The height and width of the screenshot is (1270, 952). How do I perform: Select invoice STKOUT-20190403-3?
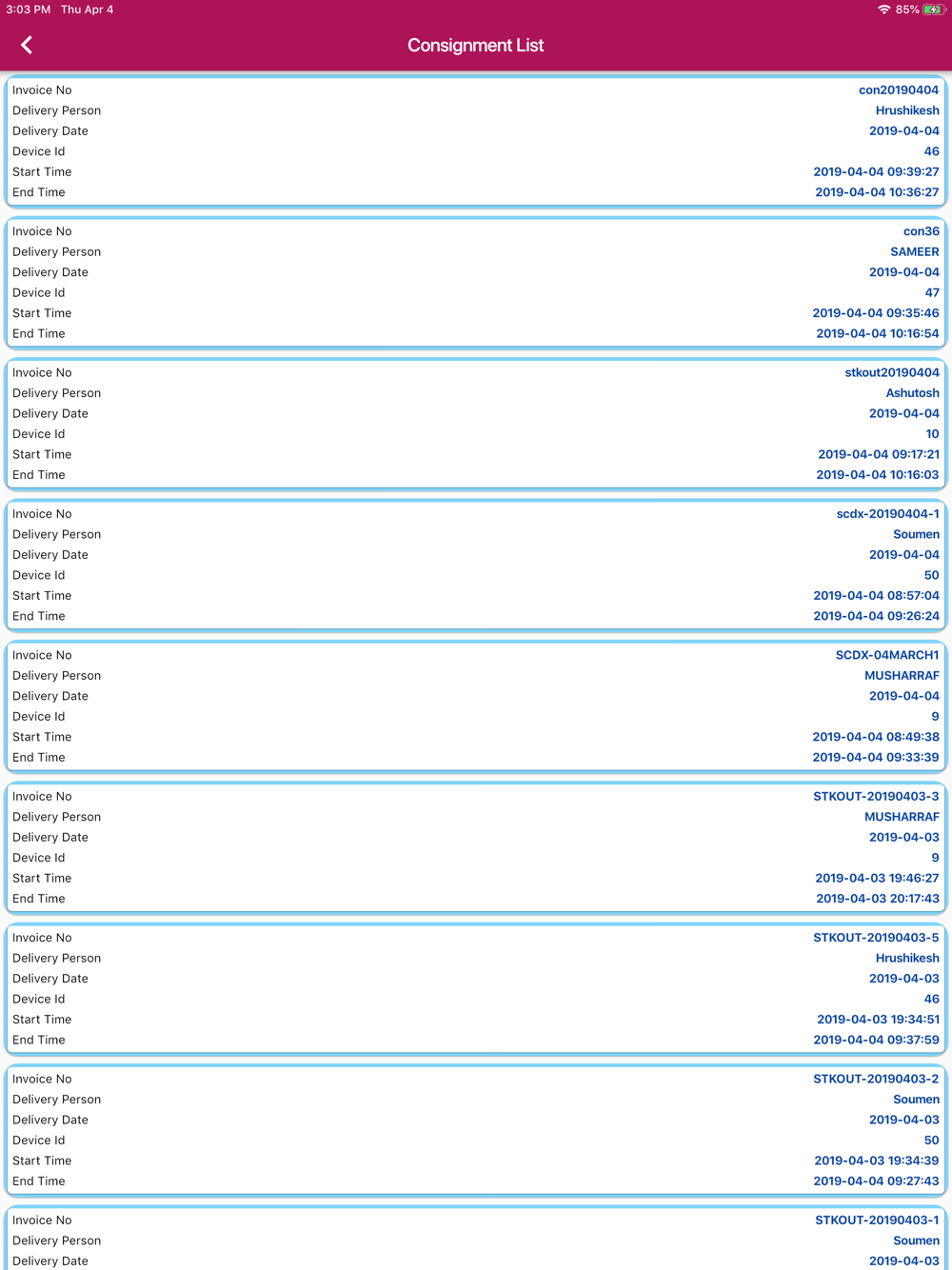(876, 796)
